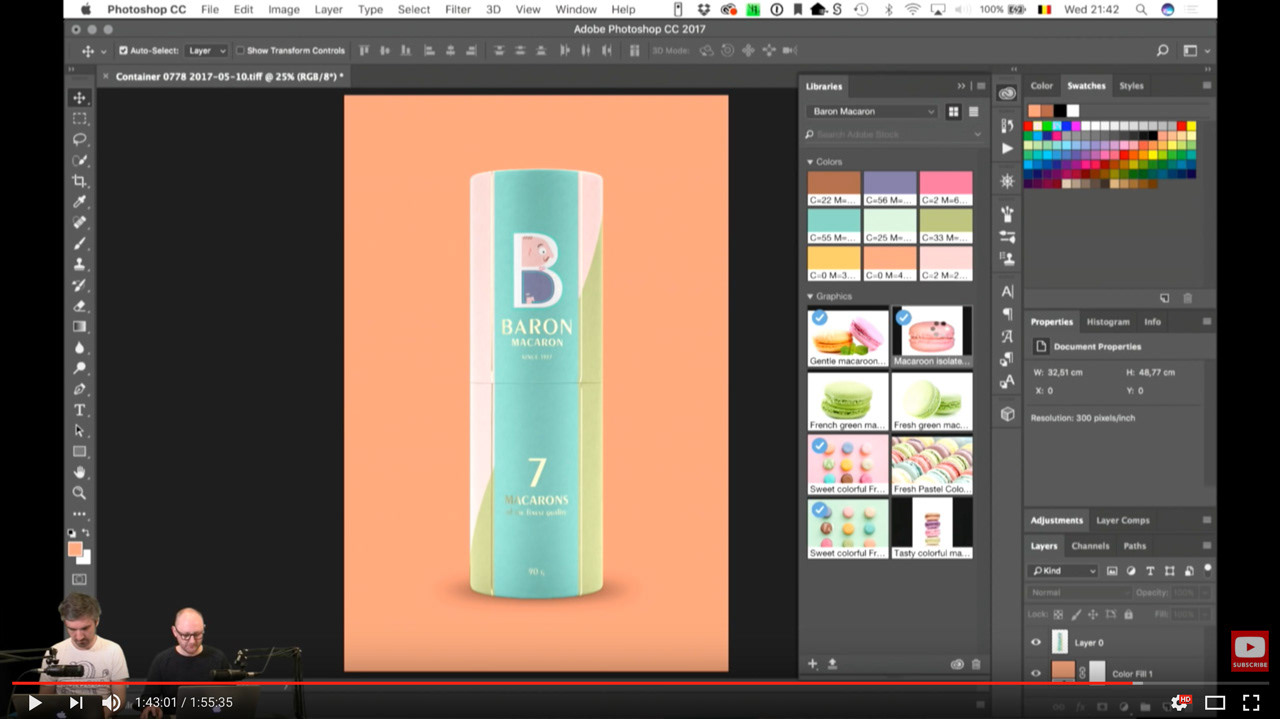Swap foreground and background colors
Image resolution: width=1280 pixels, height=719 pixels.
click(x=86, y=533)
